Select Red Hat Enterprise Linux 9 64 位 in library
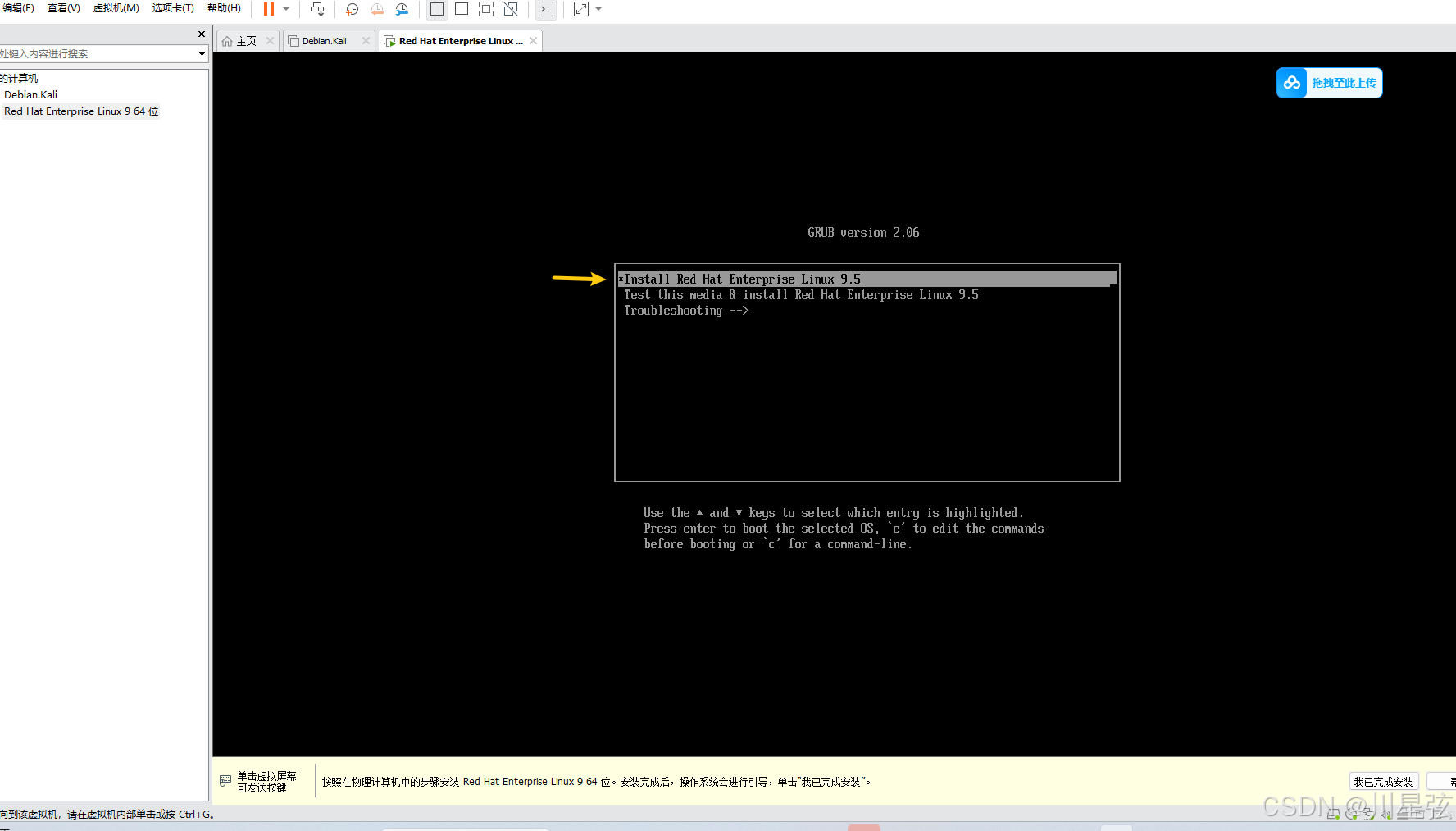Viewport: 1456px width, 831px height. point(81,111)
